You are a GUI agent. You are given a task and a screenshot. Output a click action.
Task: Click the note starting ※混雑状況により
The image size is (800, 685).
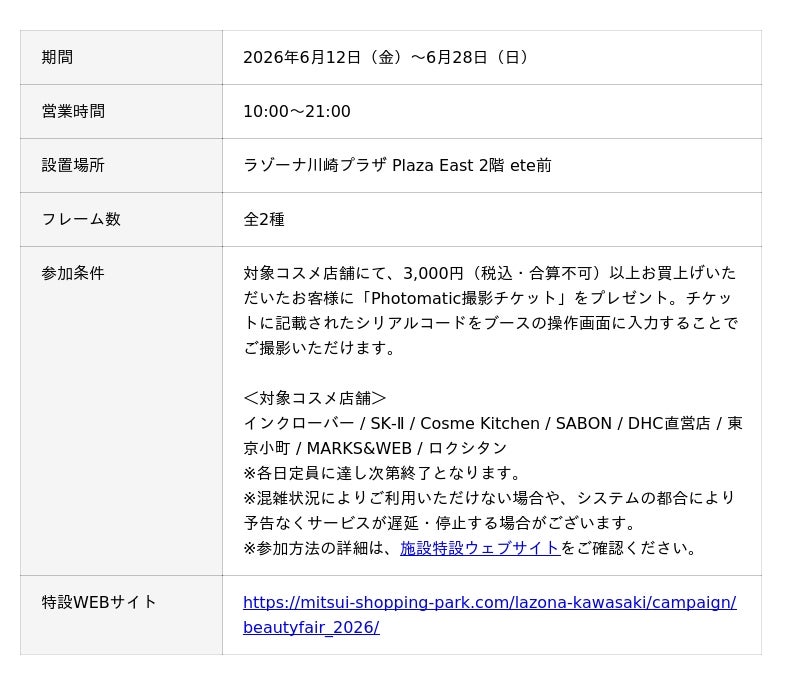tap(489, 498)
